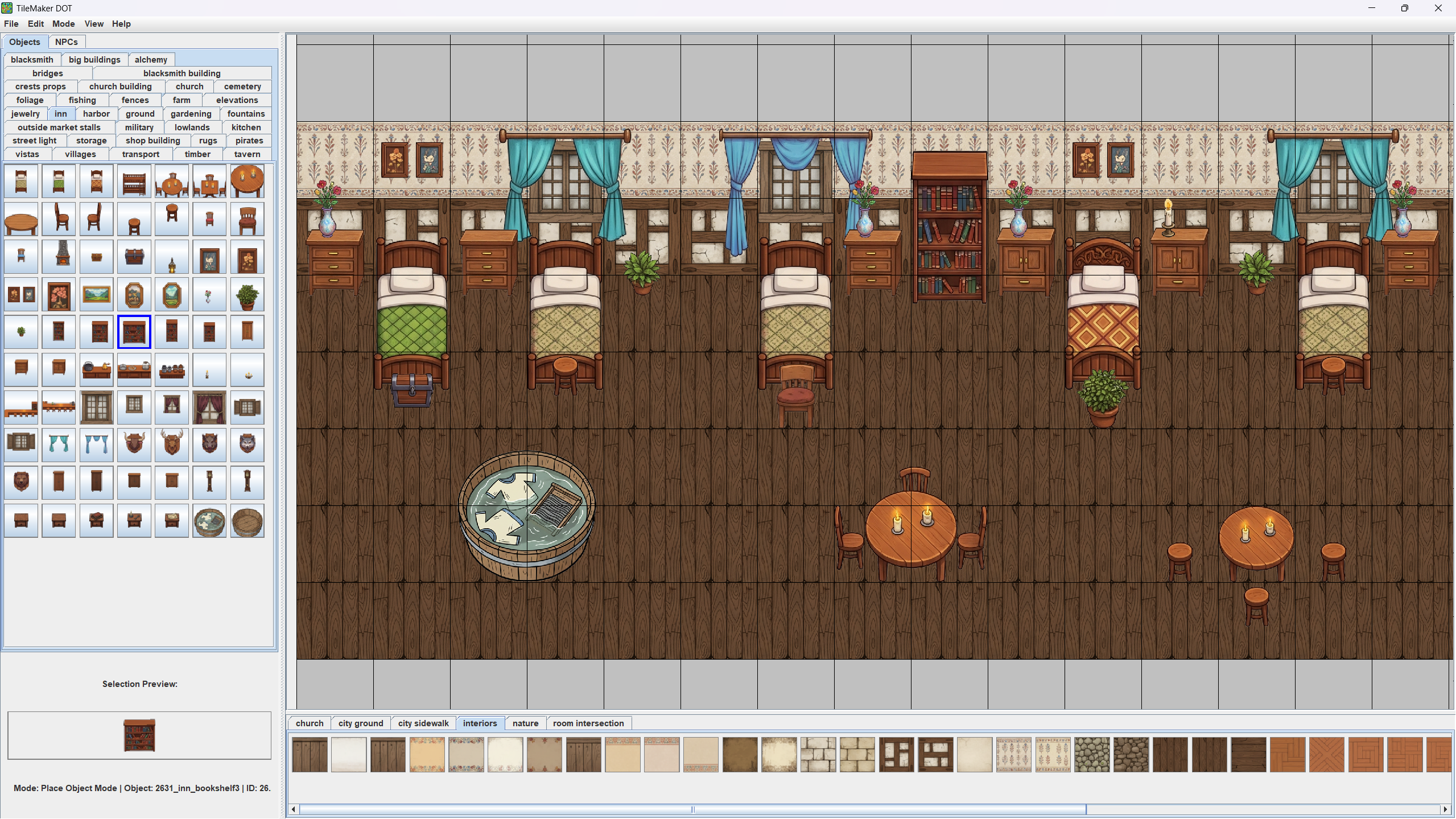Image resolution: width=1456 pixels, height=819 pixels.
Task: Pick the mounted wolf head trophy
Action: point(247,444)
